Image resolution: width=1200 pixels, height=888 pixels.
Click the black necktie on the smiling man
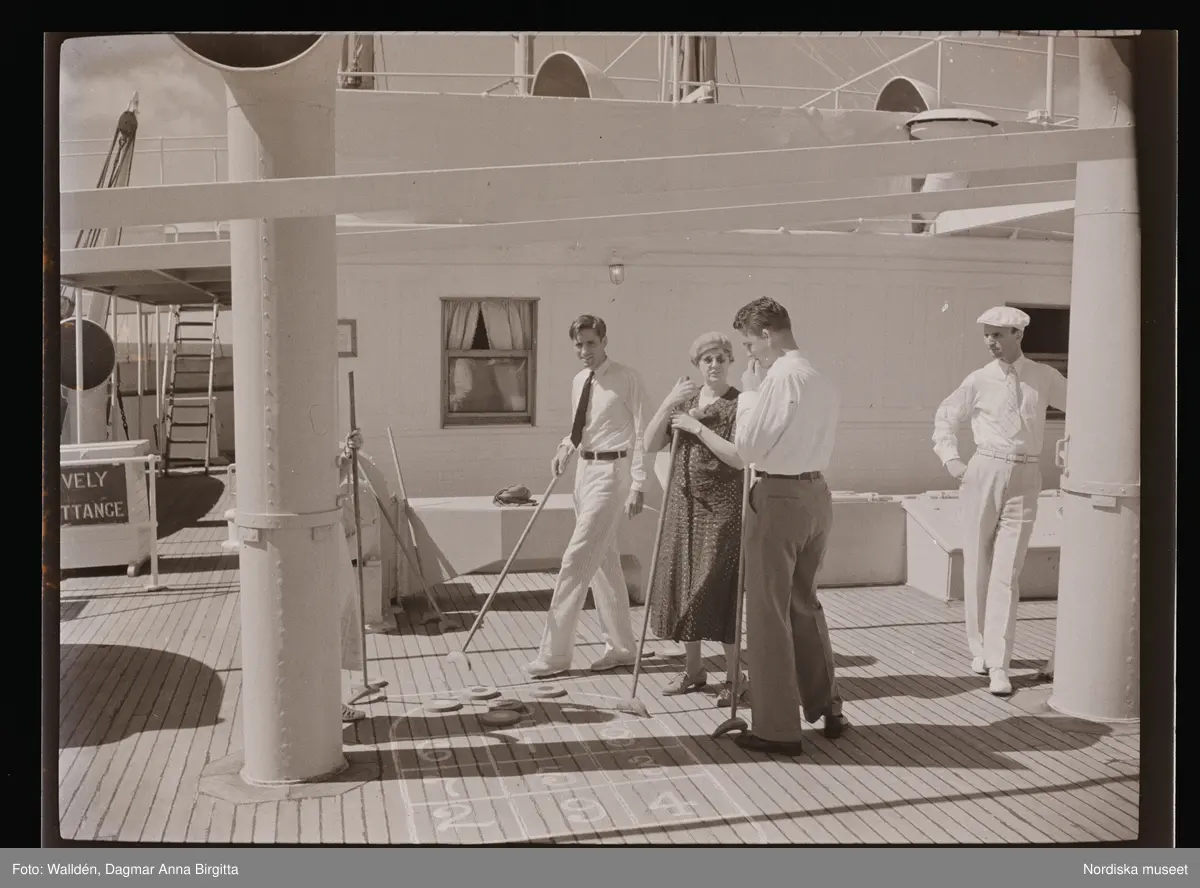click(x=582, y=410)
